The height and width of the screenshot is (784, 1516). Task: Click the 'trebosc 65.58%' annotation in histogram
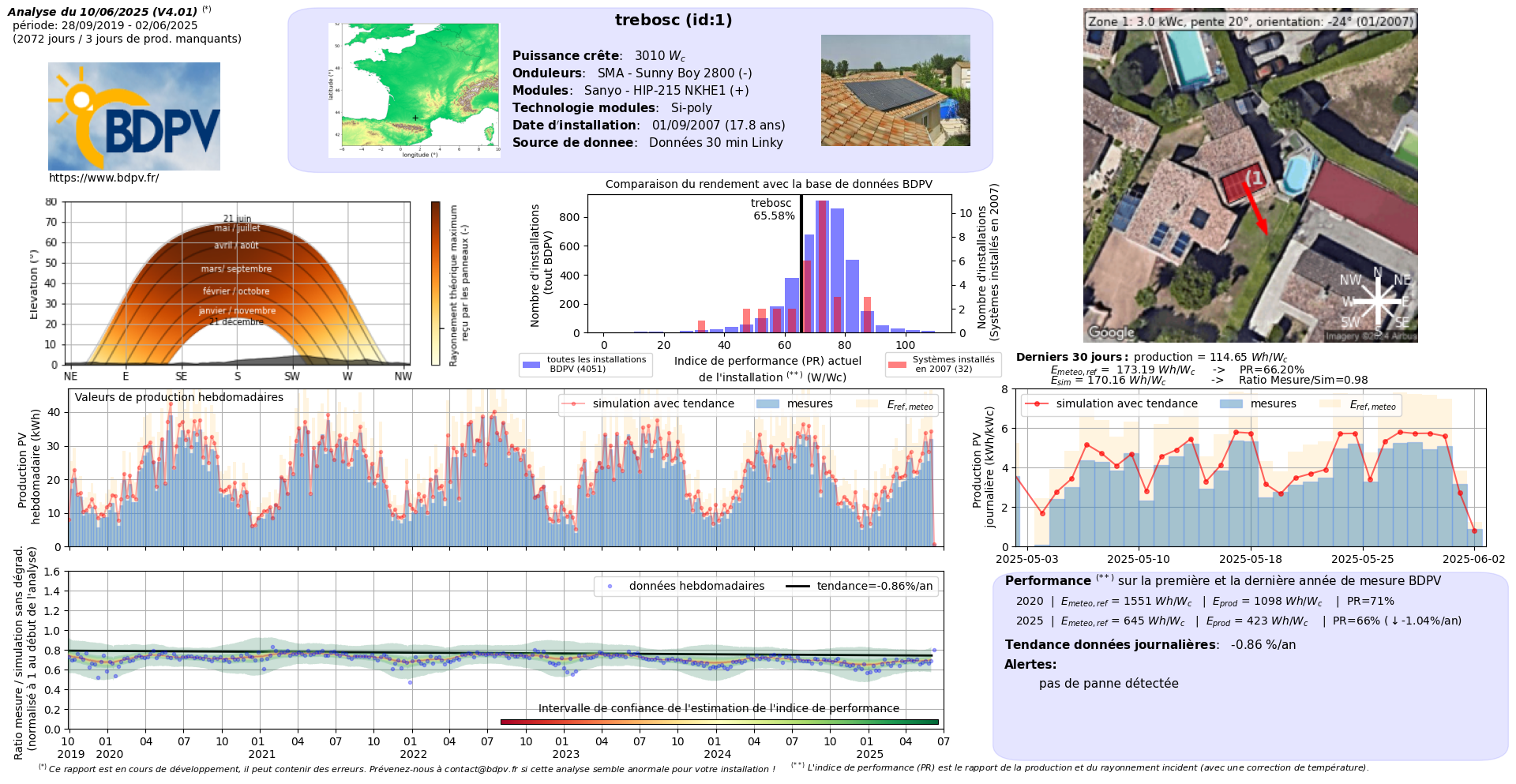tap(772, 209)
